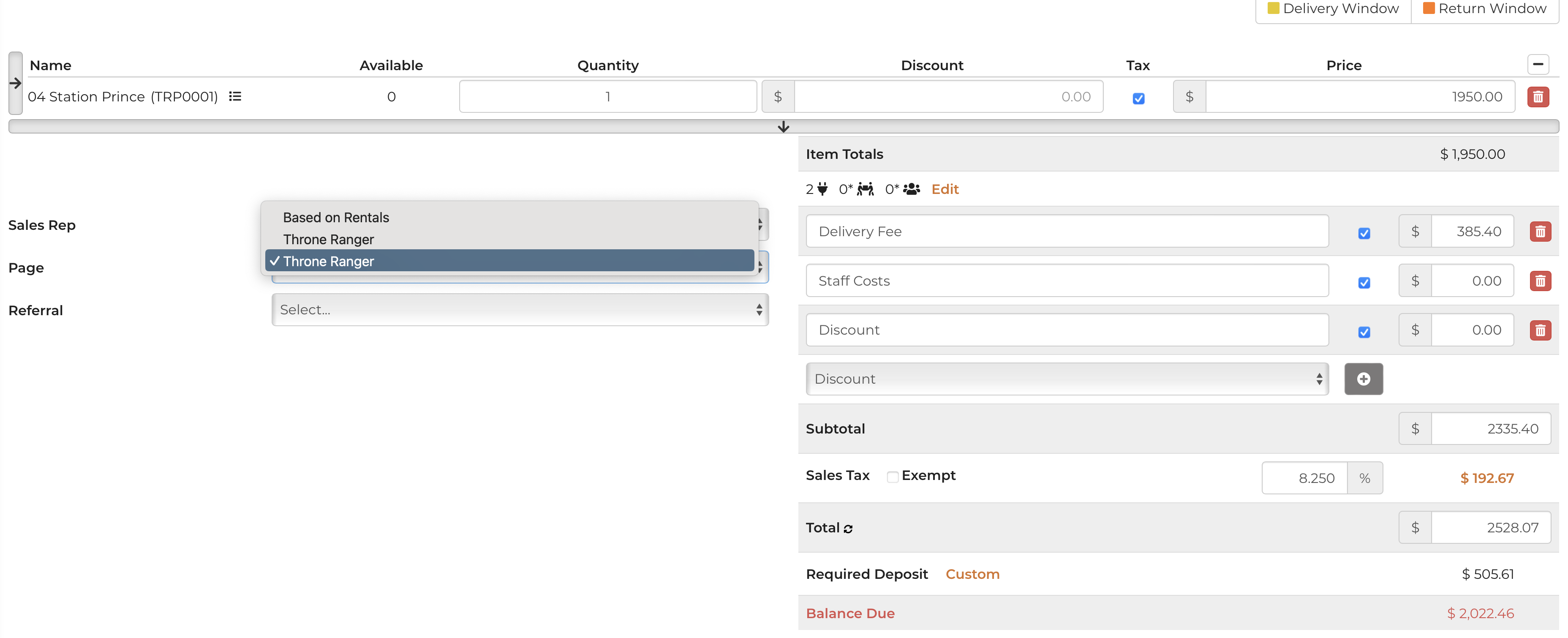Collapse items table with minus button
Viewport: 1568px width, 638px height.
[1538, 64]
